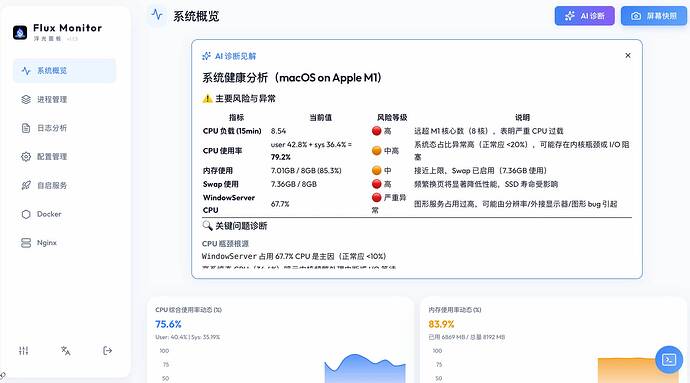Click the value 8.54
Screen dimensions: 690x383
pos(279,131)
